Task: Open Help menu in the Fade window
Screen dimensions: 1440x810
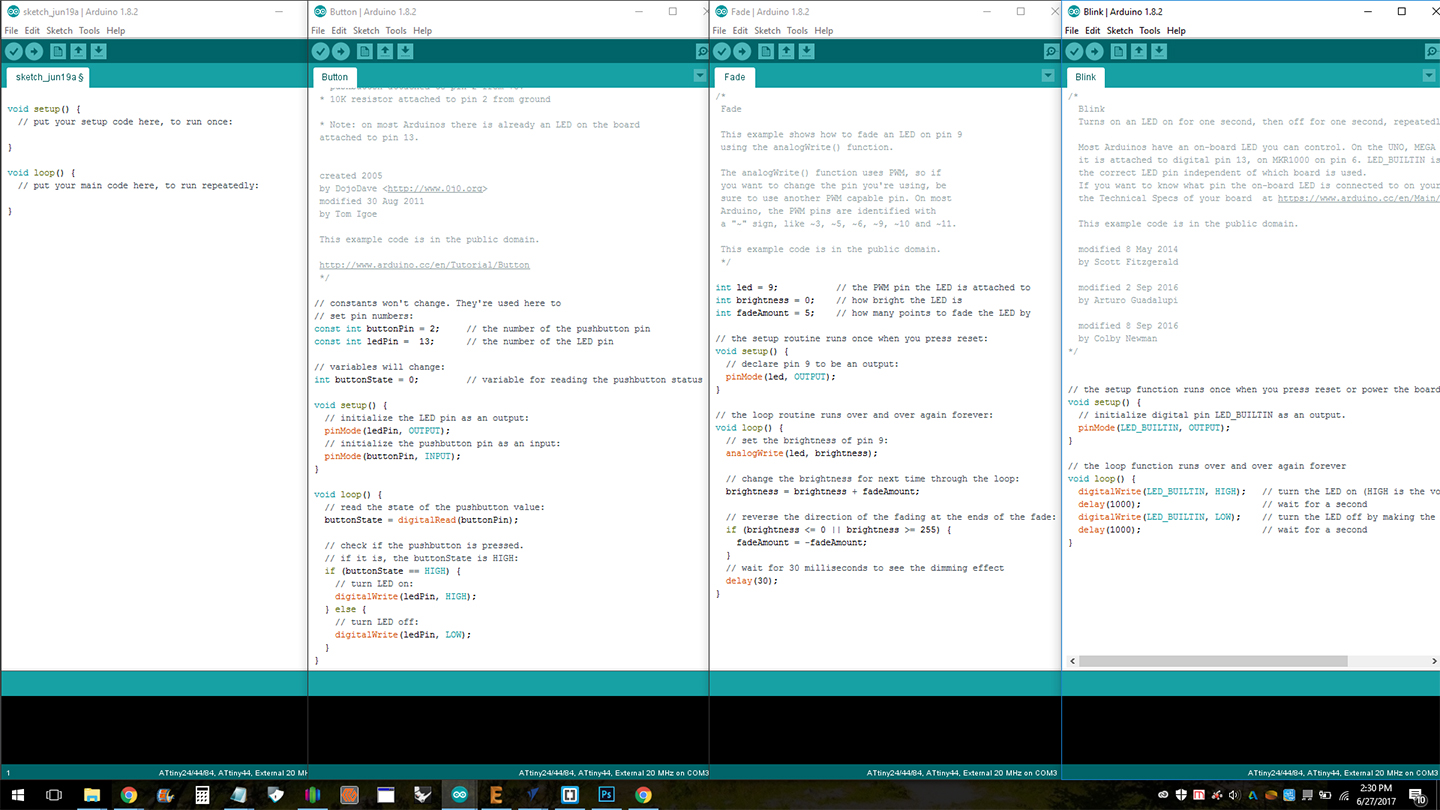Action: pos(824,31)
